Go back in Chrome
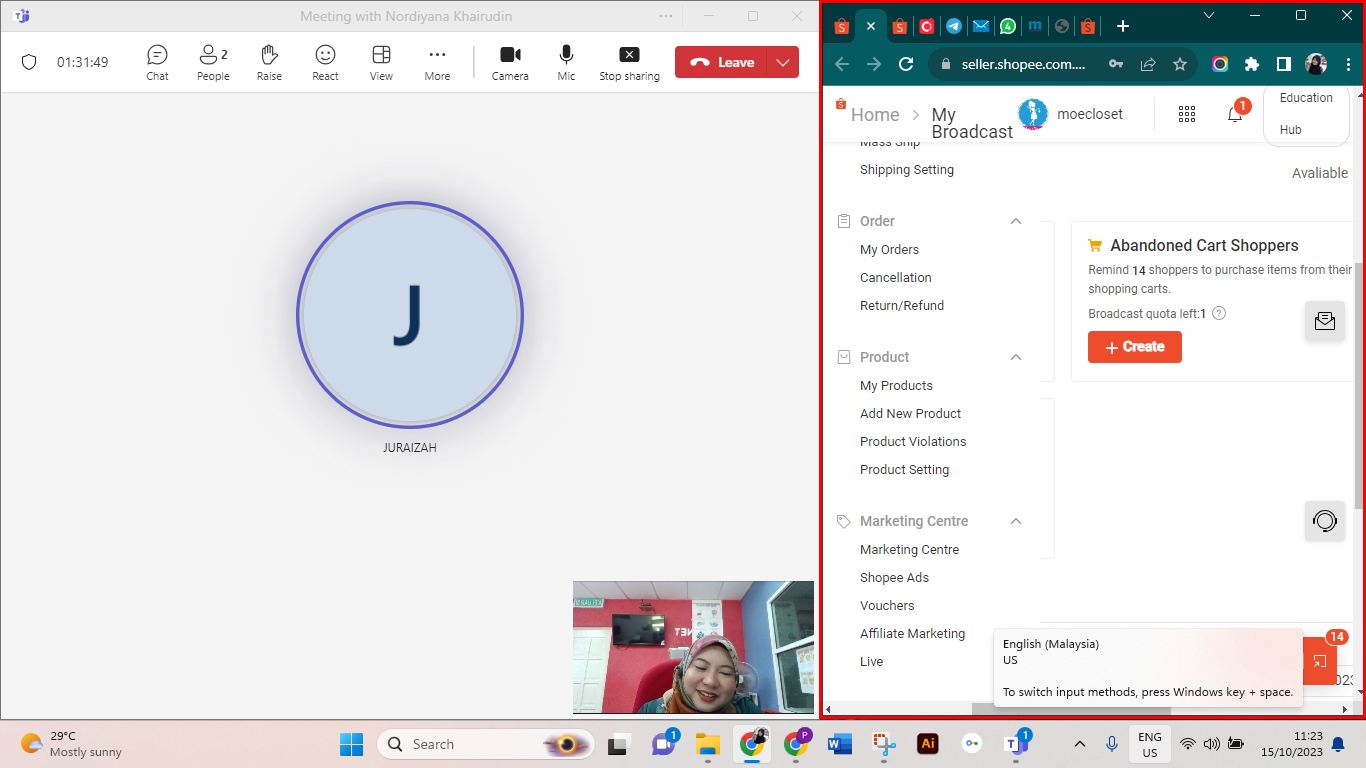The image size is (1366, 768). click(842, 64)
